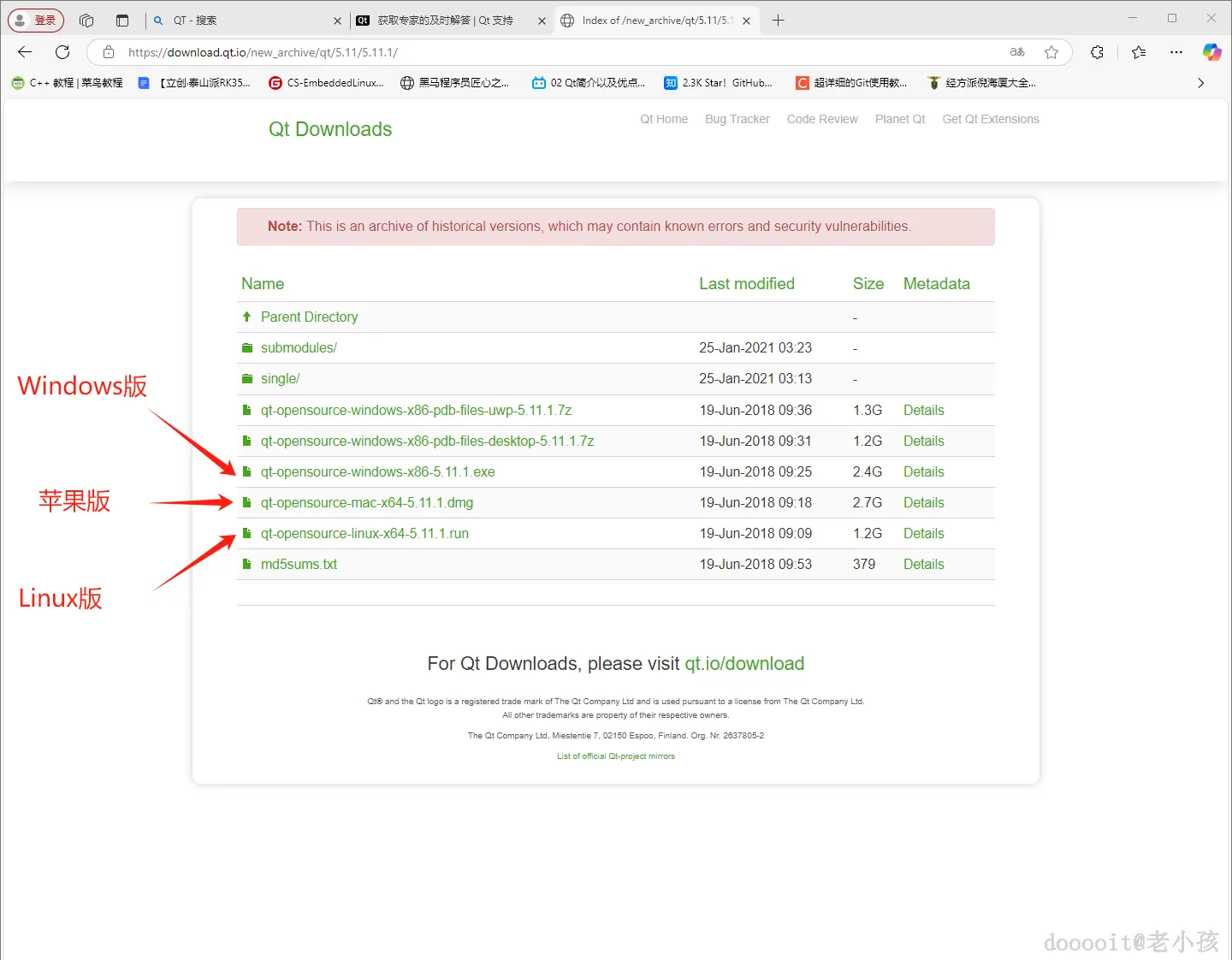Download qt-opensource-mac-x64-5.11.1.dmg

tap(367, 503)
